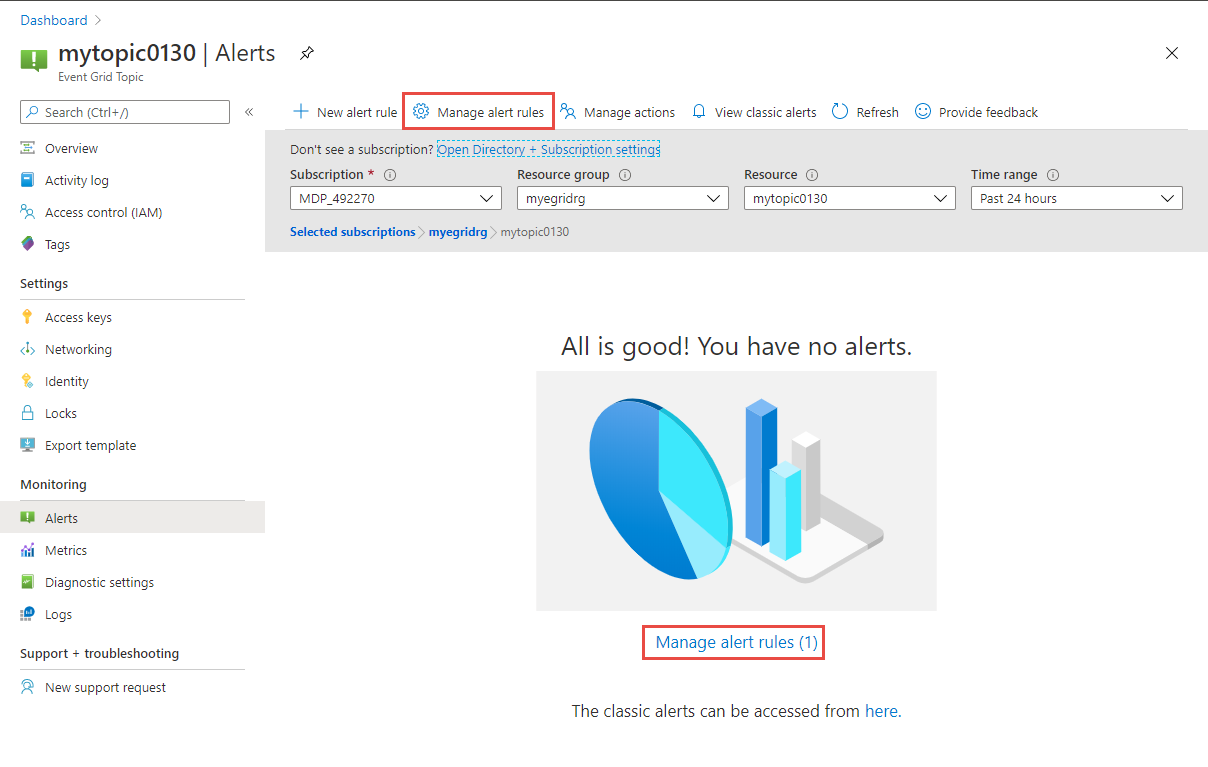
Task: View classic alerts
Action: [x=753, y=111]
